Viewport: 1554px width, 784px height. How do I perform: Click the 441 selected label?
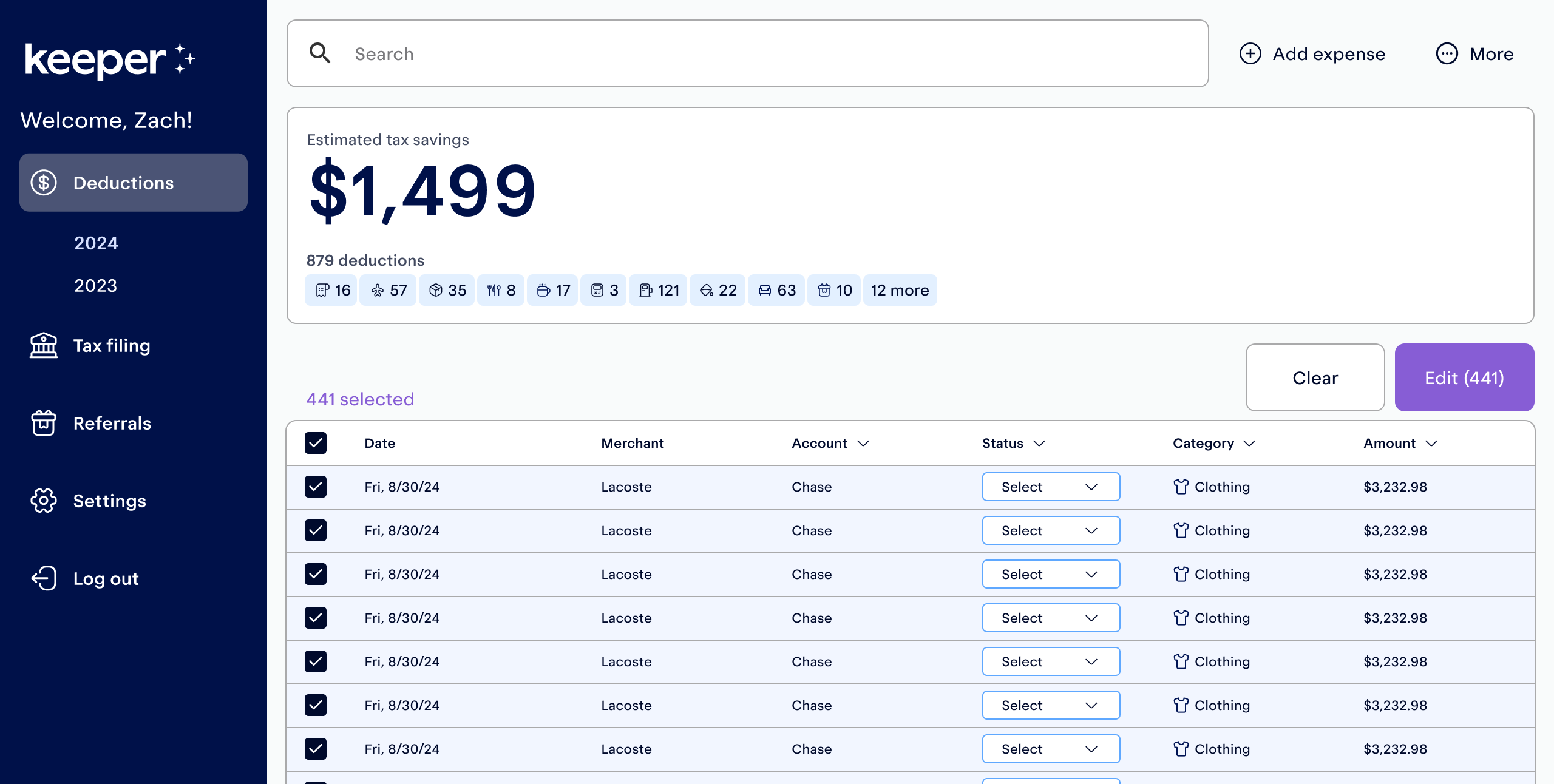click(x=360, y=399)
